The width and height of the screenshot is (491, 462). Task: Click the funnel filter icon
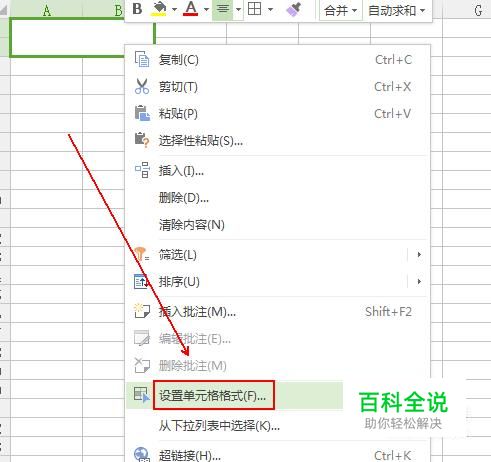point(141,254)
